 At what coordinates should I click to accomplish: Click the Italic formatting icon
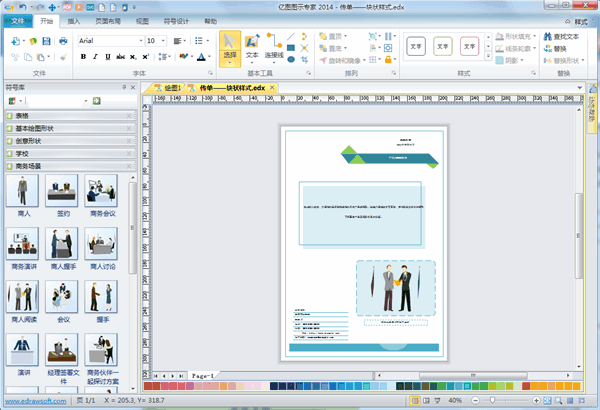pyautogui.click(x=95, y=57)
